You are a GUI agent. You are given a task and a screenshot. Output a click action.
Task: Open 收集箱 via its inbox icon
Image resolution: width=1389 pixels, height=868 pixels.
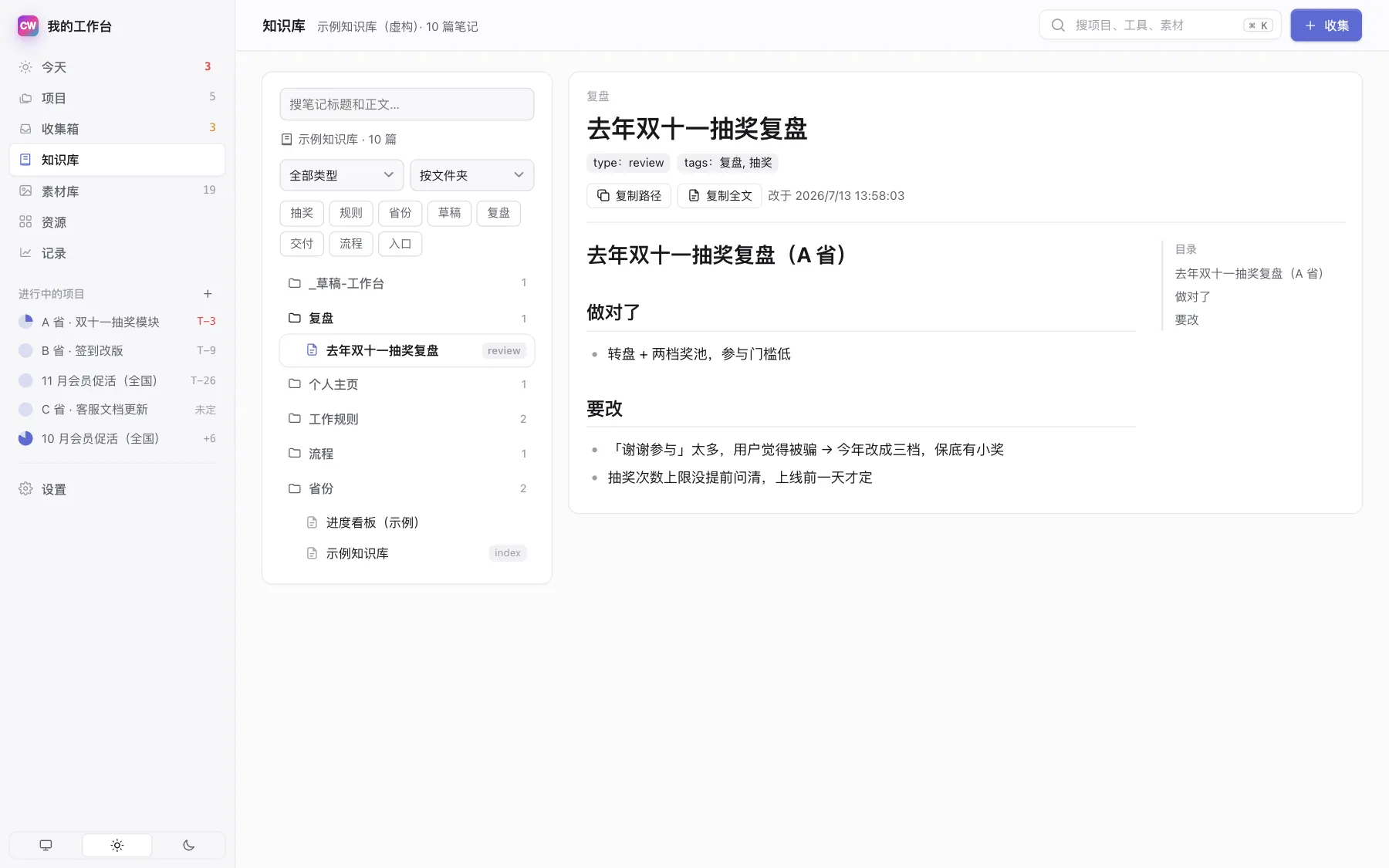tap(25, 129)
